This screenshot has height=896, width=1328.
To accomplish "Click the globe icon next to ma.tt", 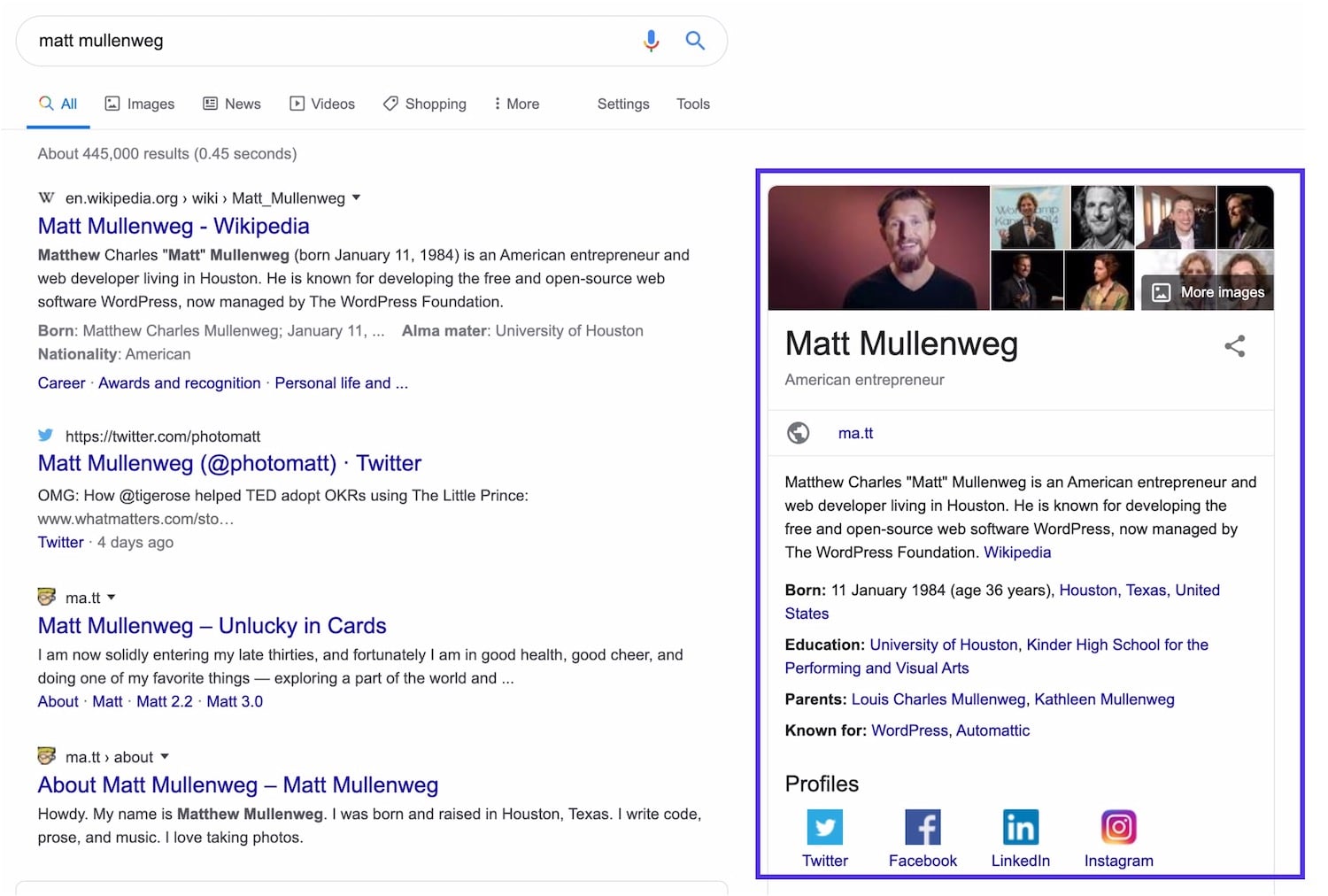I will point(798,433).
